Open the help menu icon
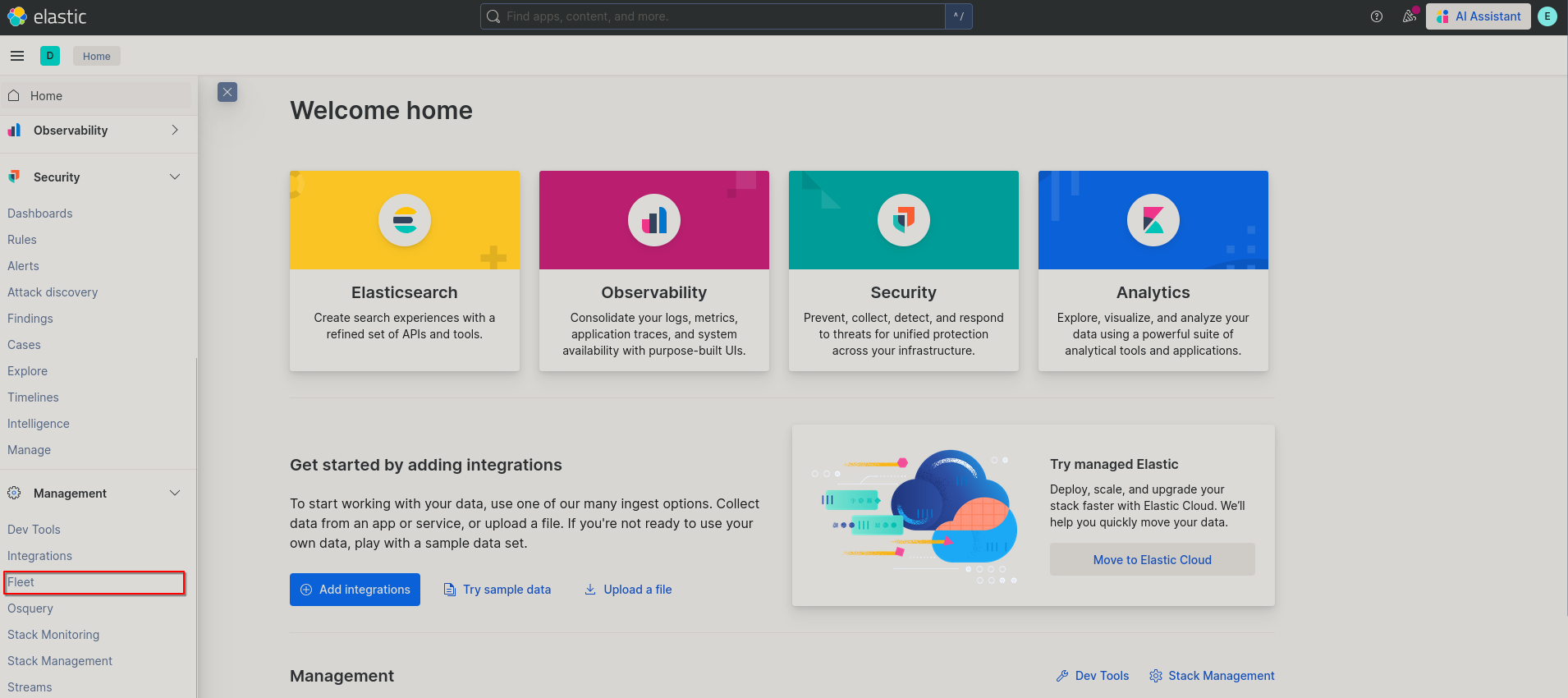1568x698 pixels. point(1377,16)
